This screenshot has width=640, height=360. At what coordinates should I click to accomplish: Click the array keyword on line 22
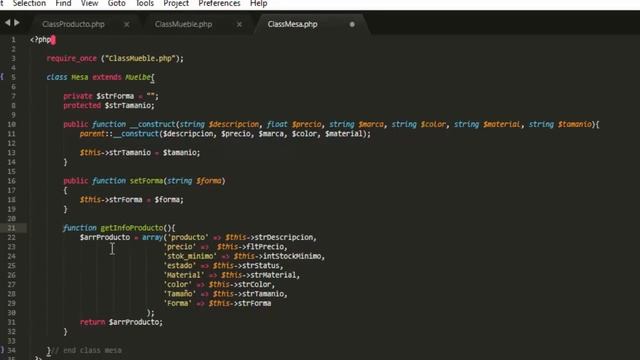[152, 237]
